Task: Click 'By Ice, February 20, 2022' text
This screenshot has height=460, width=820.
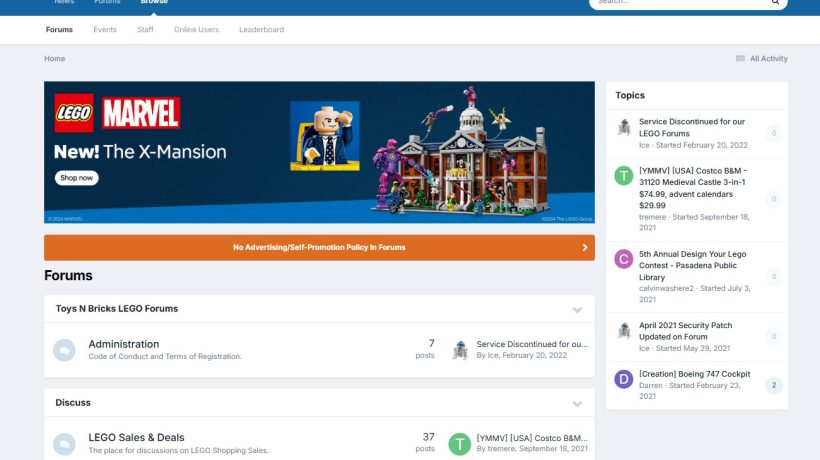Action: tap(521, 355)
